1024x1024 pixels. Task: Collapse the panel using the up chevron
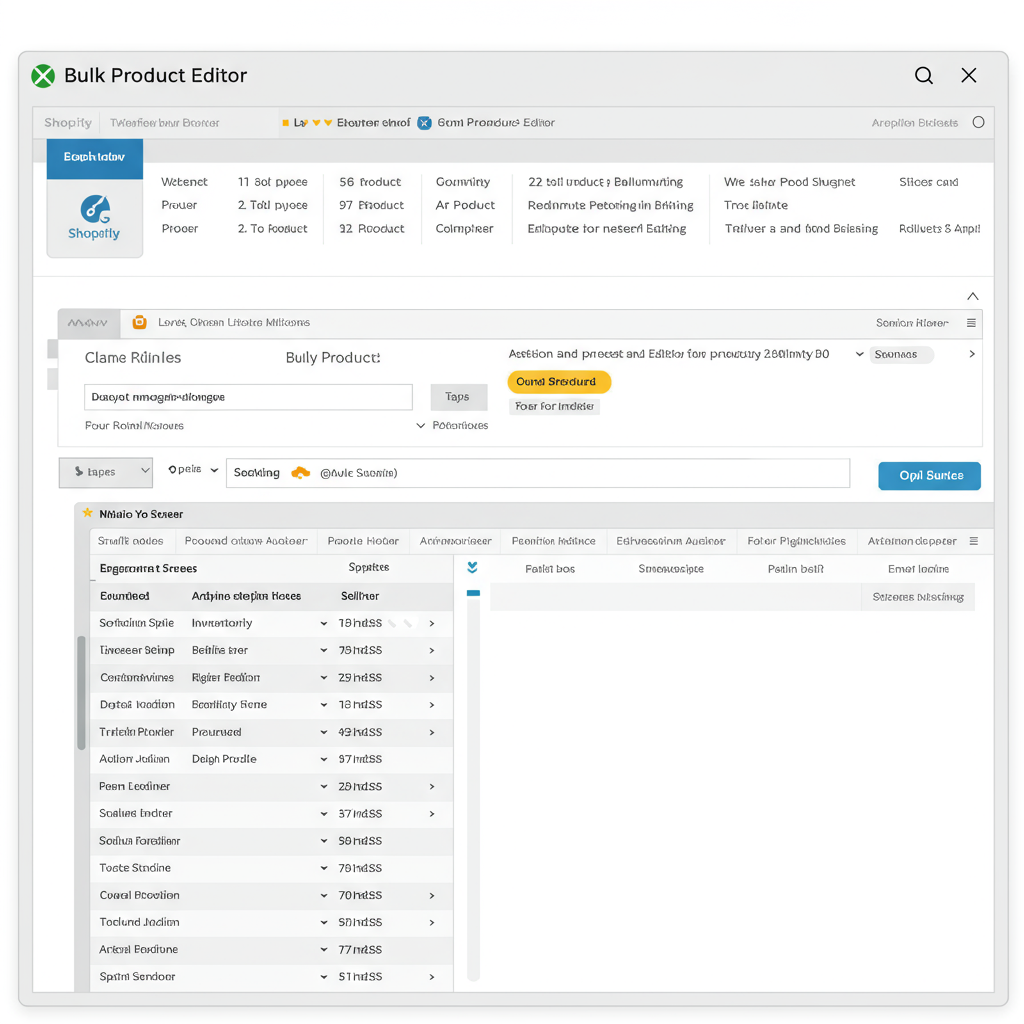pos(972,297)
